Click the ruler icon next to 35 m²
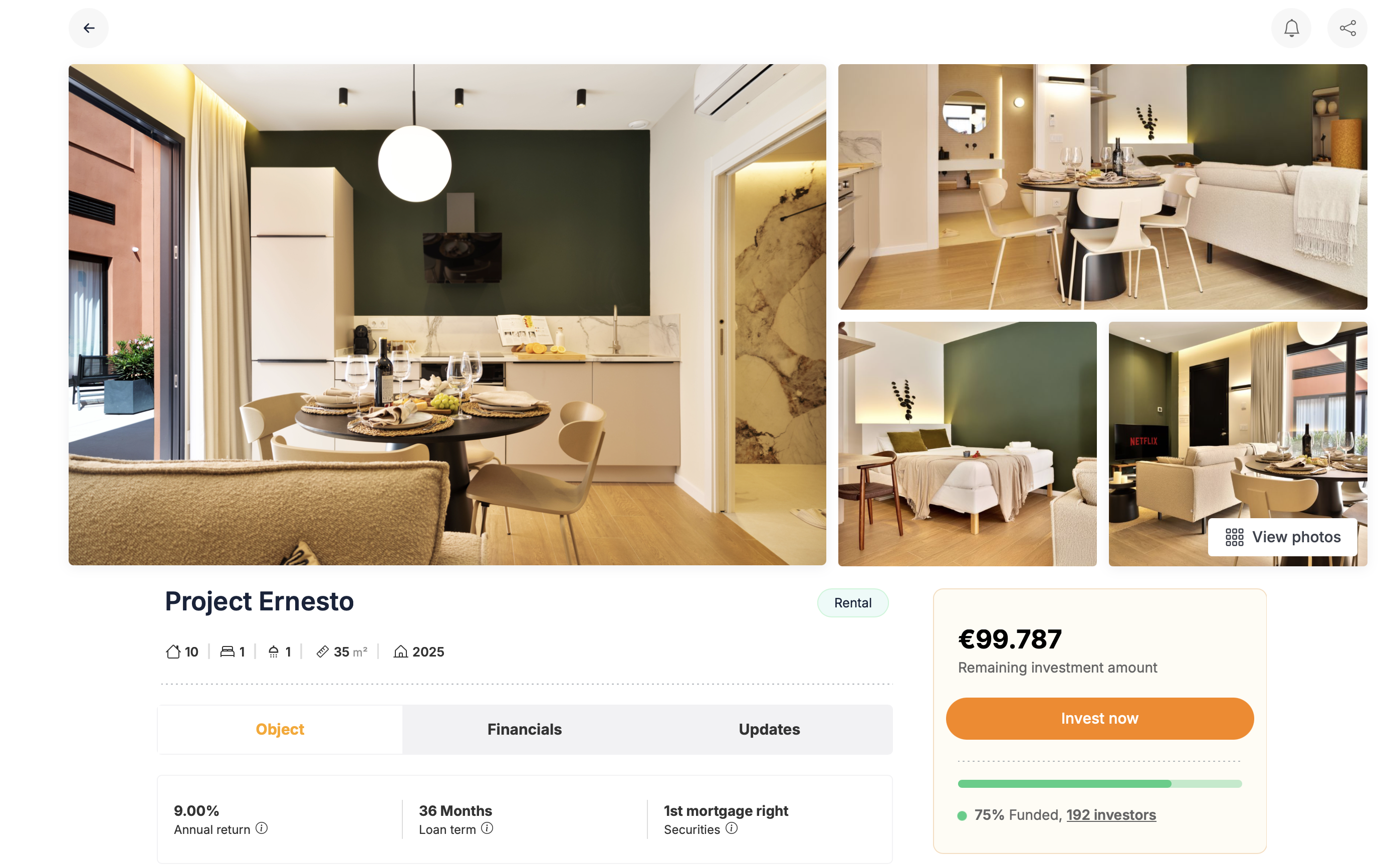The height and width of the screenshot is (868, 1380). [323, 652]
